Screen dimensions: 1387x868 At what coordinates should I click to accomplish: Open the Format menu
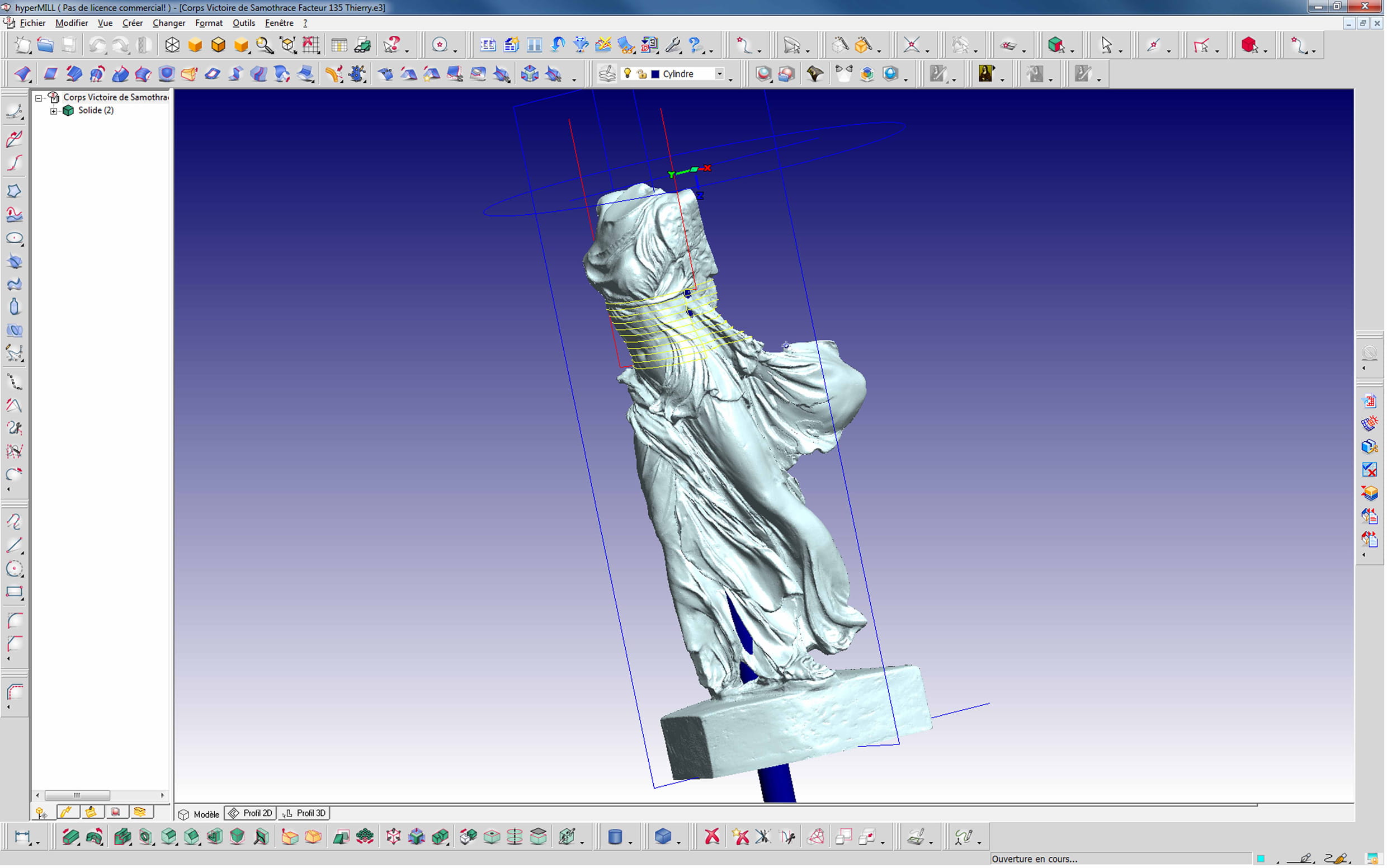[x=209, y=23]
